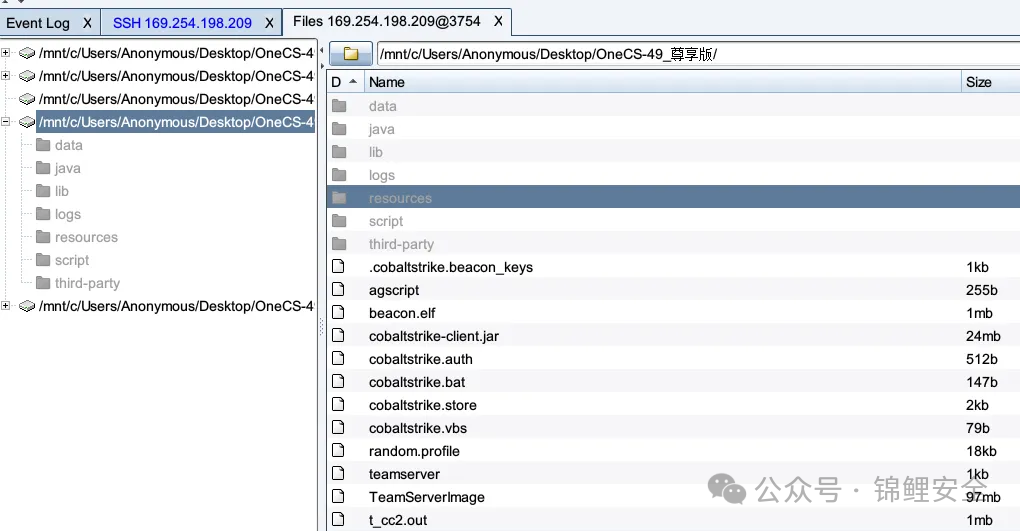
Task: Click into the remote path input field
Action: [x=698, y=54]
